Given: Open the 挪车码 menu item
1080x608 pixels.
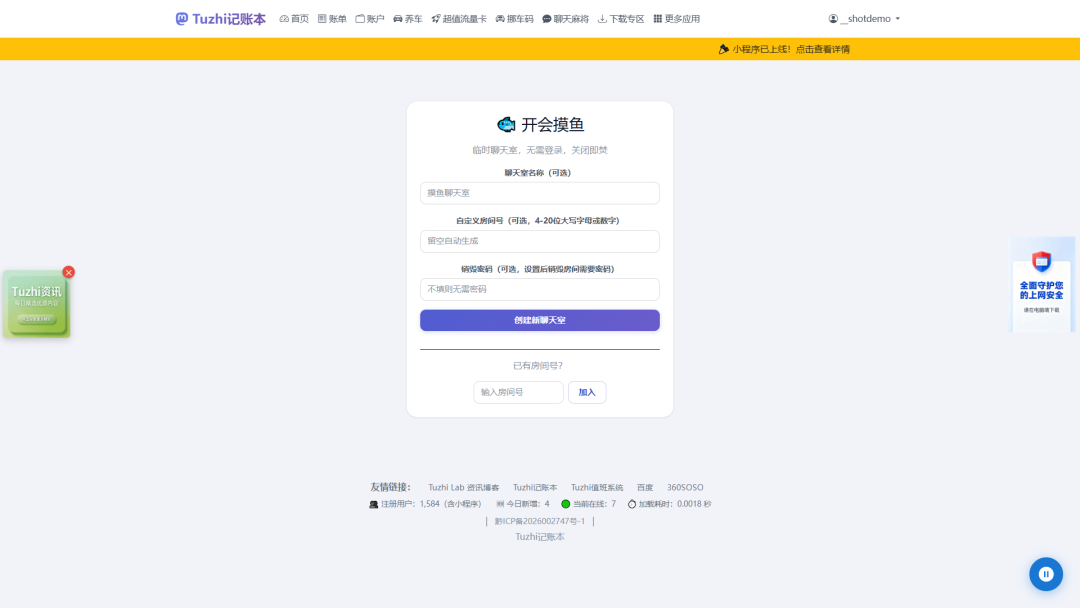Looking at the screenshot, I should pyautogui.click(x=515, y=19).
